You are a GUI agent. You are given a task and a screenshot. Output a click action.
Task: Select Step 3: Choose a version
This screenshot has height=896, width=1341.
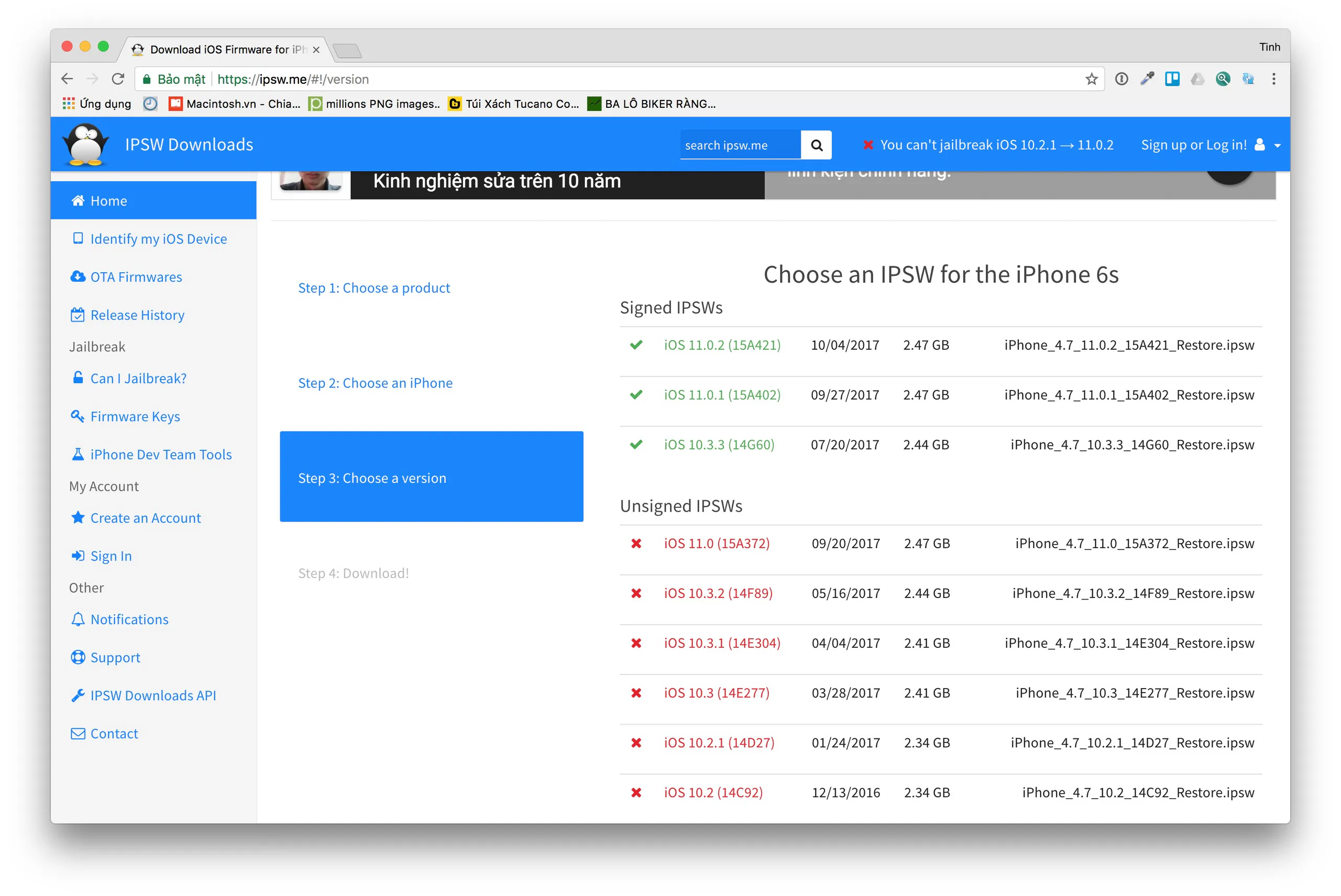432,477
